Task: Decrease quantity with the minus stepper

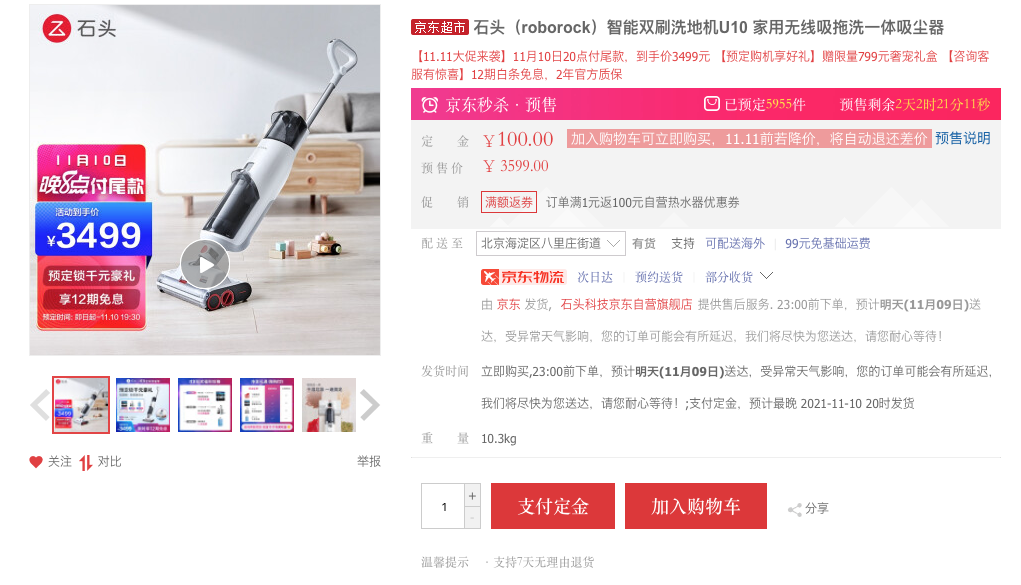Action: 472,518
